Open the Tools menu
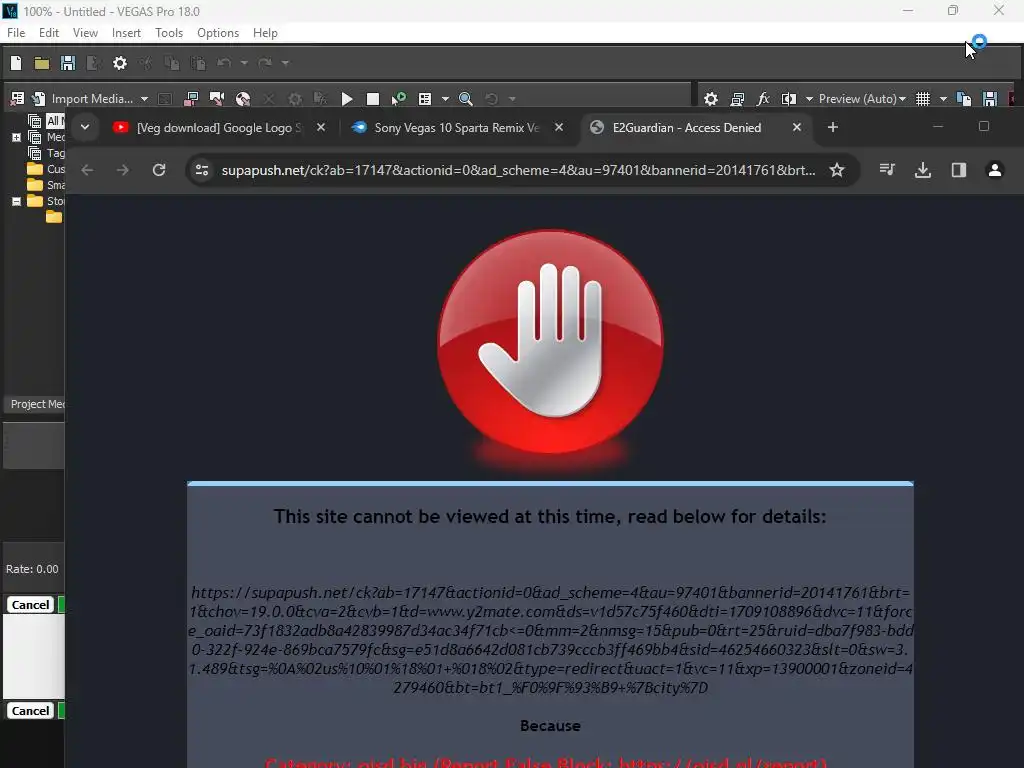Screen dimensions: 1024x768 (x=168, y=33)
